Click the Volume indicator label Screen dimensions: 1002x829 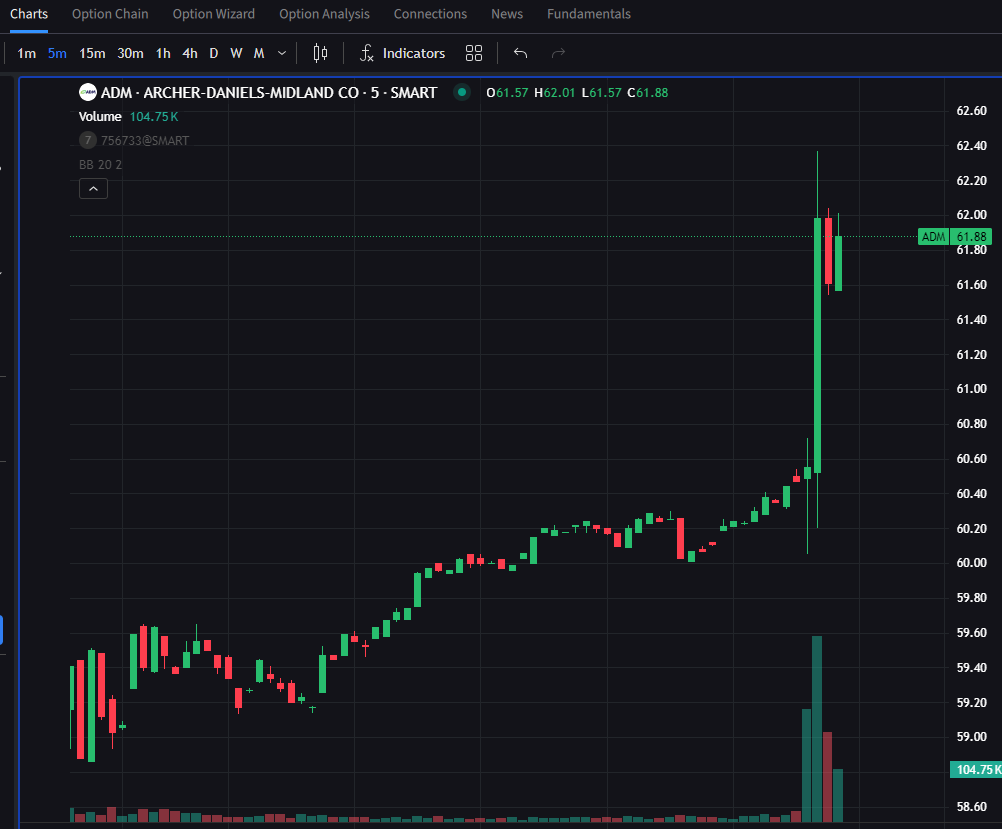[x=101, y=116]
